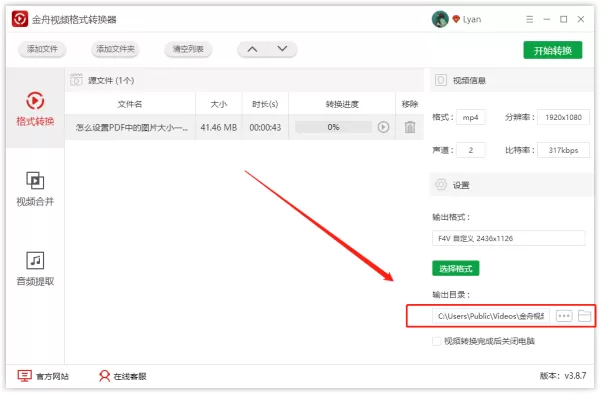The height and width of the screenshot is (394, 600).
Task: Move file down with the down arrow
Action: pos(282,49)
